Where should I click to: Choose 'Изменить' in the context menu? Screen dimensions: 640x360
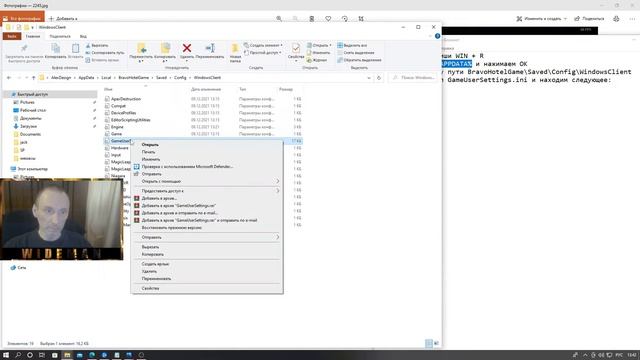click(x=151, y=159)
